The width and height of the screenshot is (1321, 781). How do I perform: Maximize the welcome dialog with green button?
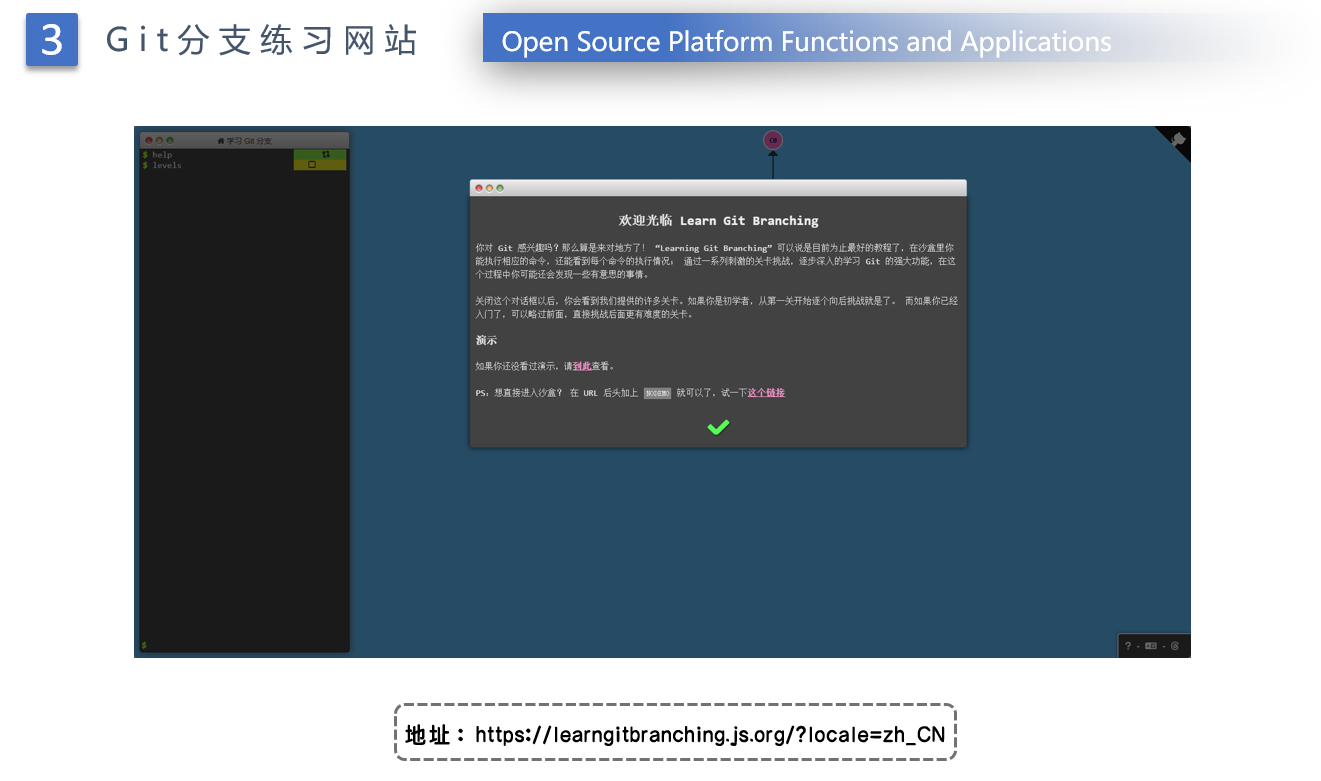tap(500, 188)
